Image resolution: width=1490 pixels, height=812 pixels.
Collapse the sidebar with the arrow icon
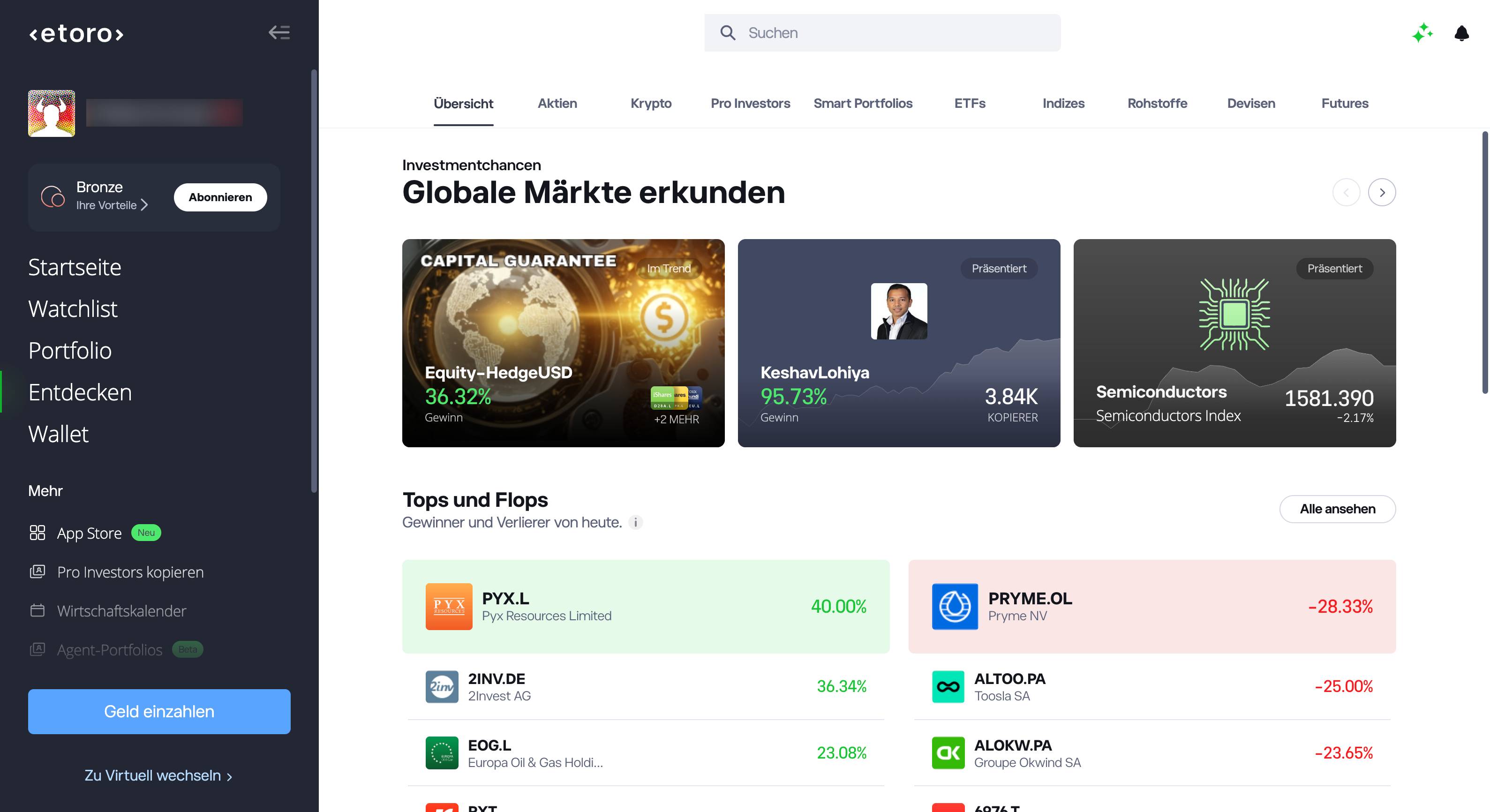tap(279, 32)
